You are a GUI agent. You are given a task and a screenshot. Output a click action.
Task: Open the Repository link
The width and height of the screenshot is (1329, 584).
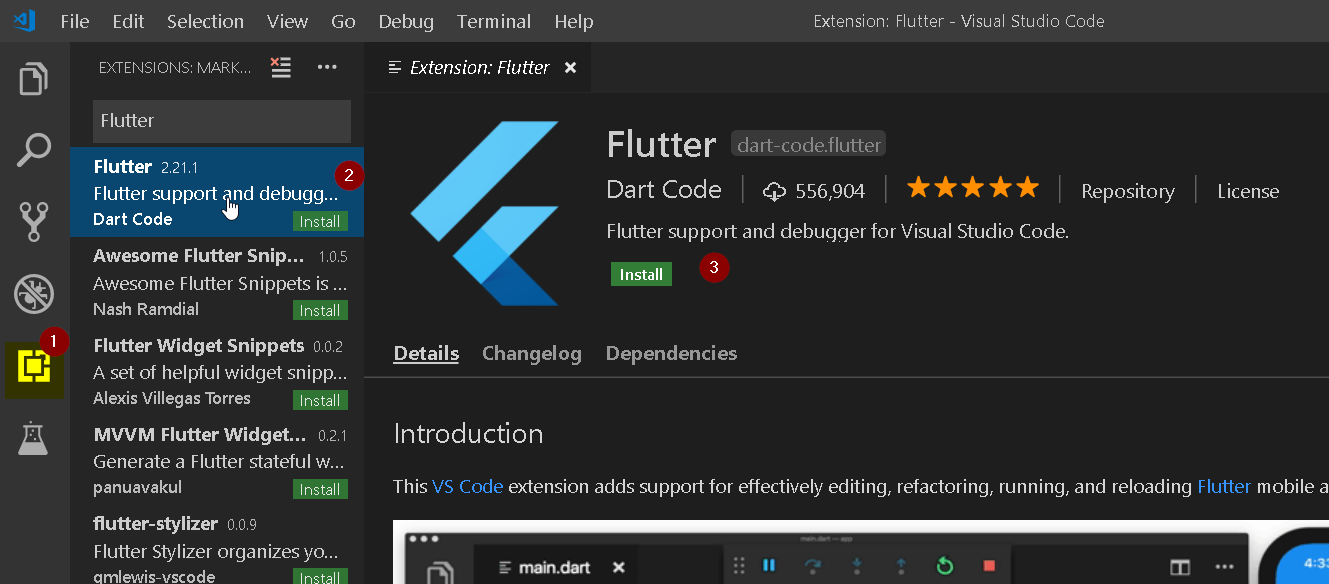[x=1127, y=191]
